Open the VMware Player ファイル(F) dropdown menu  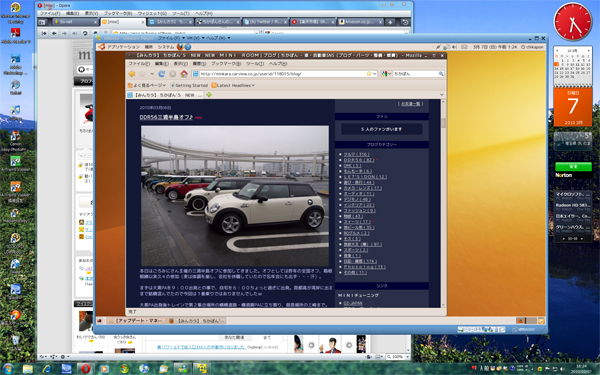[x=171, y=38]
